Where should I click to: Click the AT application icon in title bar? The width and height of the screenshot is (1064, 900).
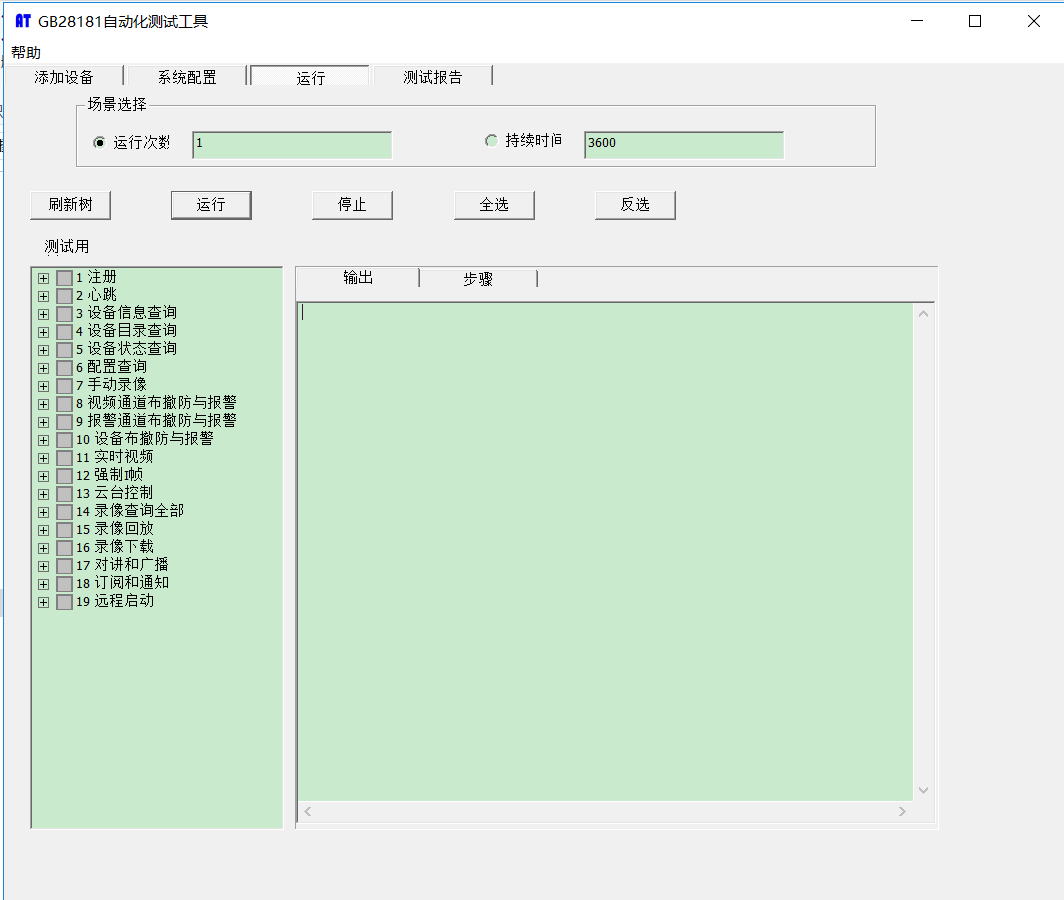[23, 21]
